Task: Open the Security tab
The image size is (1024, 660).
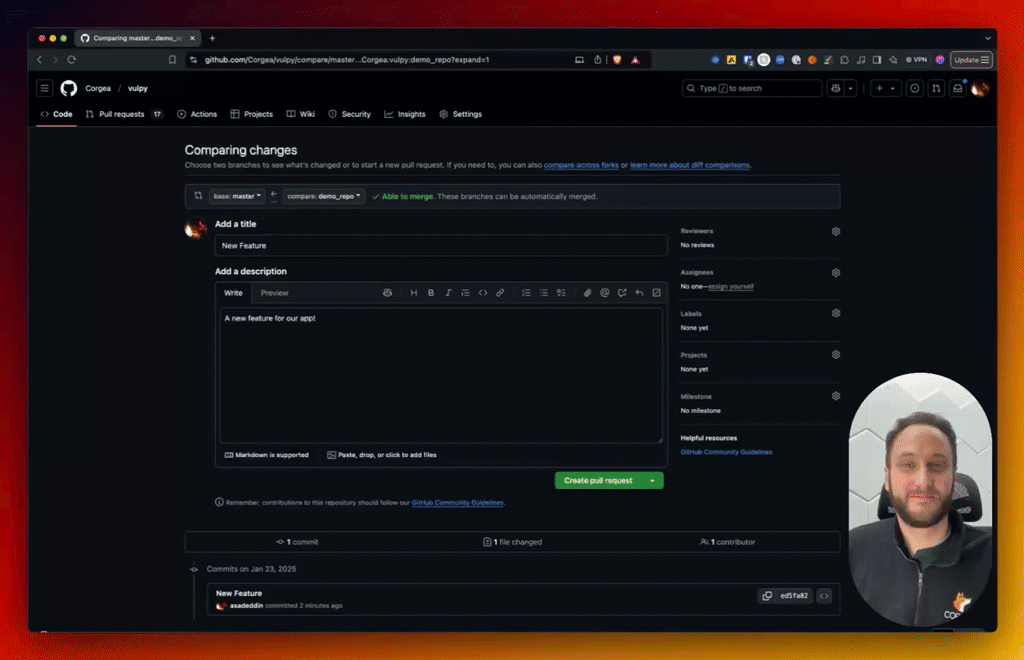Action: click(x=349, y=114)
